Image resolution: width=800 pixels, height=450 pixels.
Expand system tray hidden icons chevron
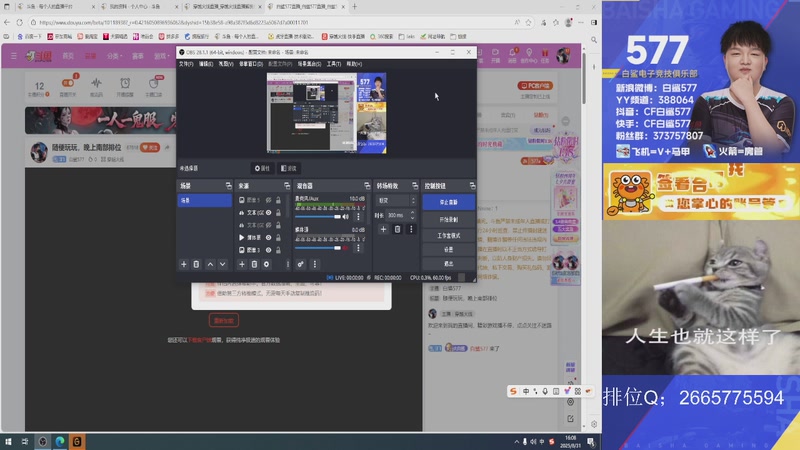[x=516, y=442]
